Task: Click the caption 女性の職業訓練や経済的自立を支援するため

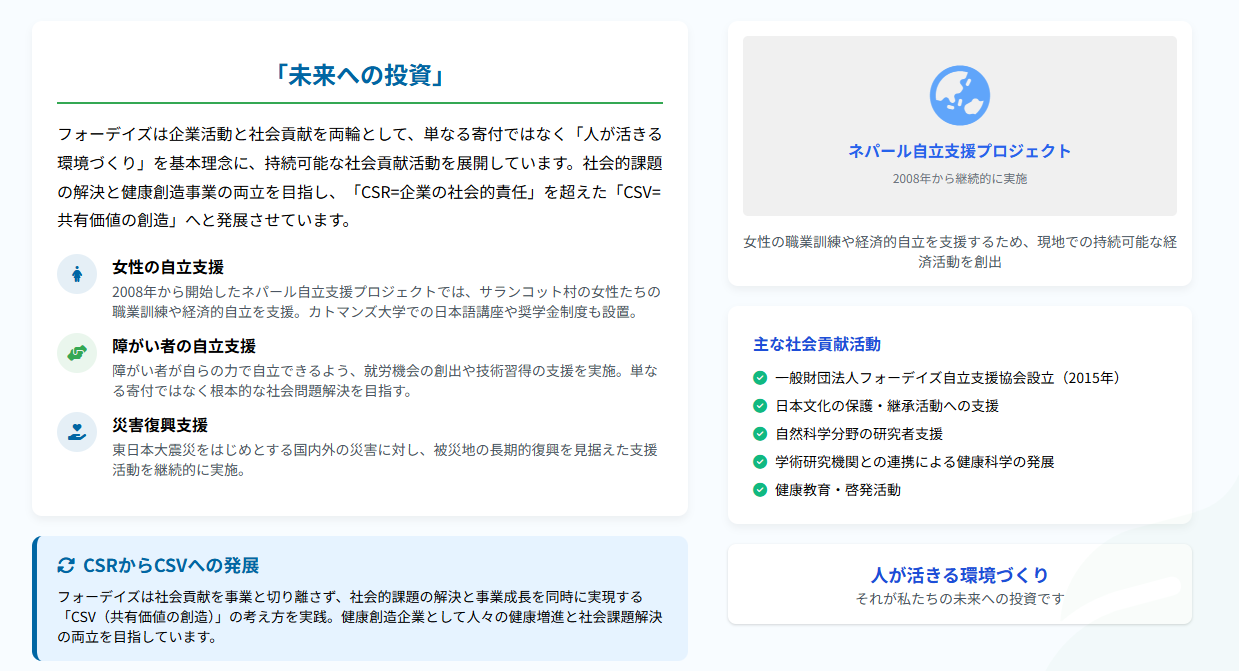Action: (960, 252)
